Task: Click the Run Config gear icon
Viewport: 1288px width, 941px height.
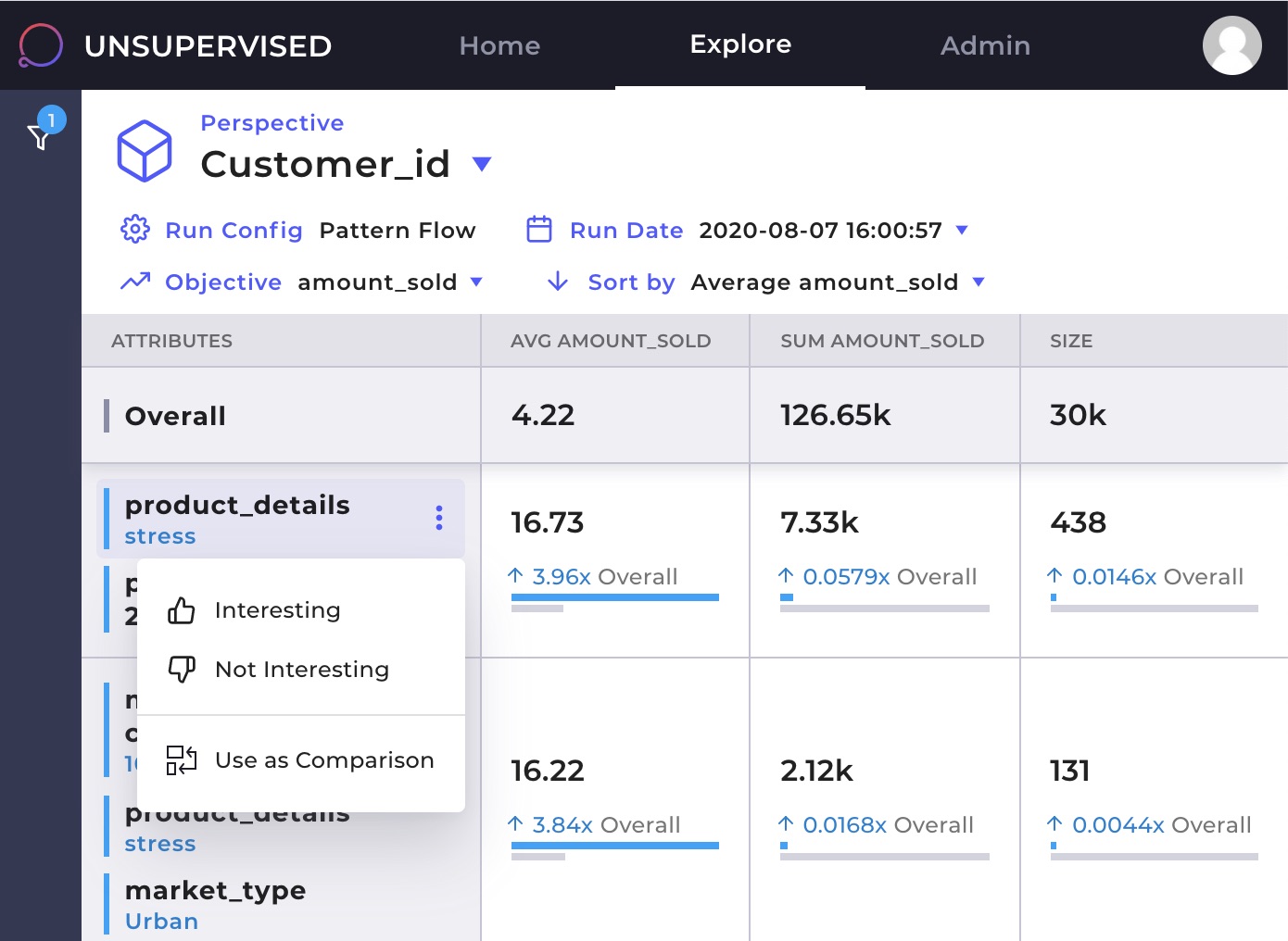Action: [x=135, y=229]
